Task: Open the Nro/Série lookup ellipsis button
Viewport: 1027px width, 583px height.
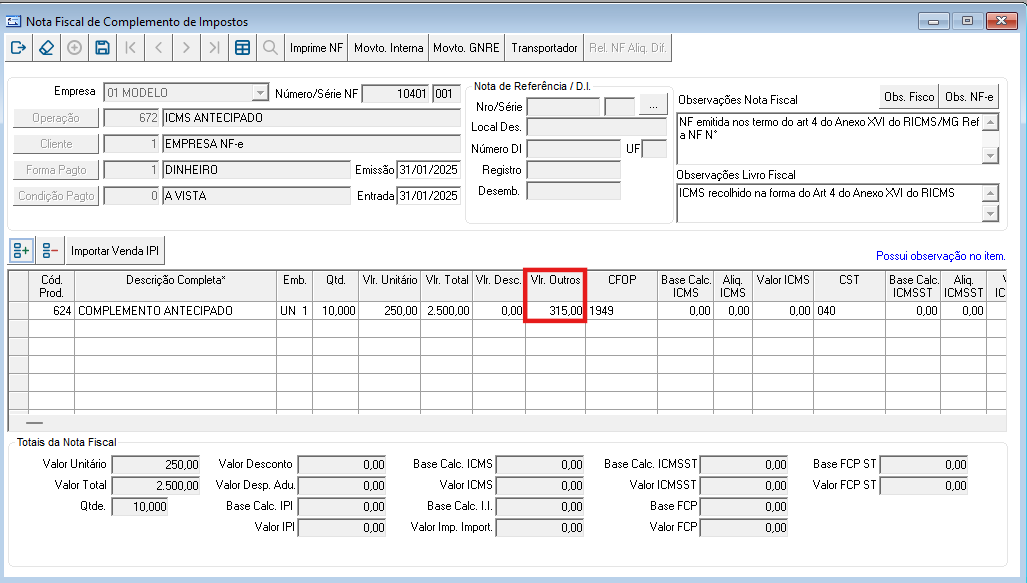Action: tap(653, 105)
